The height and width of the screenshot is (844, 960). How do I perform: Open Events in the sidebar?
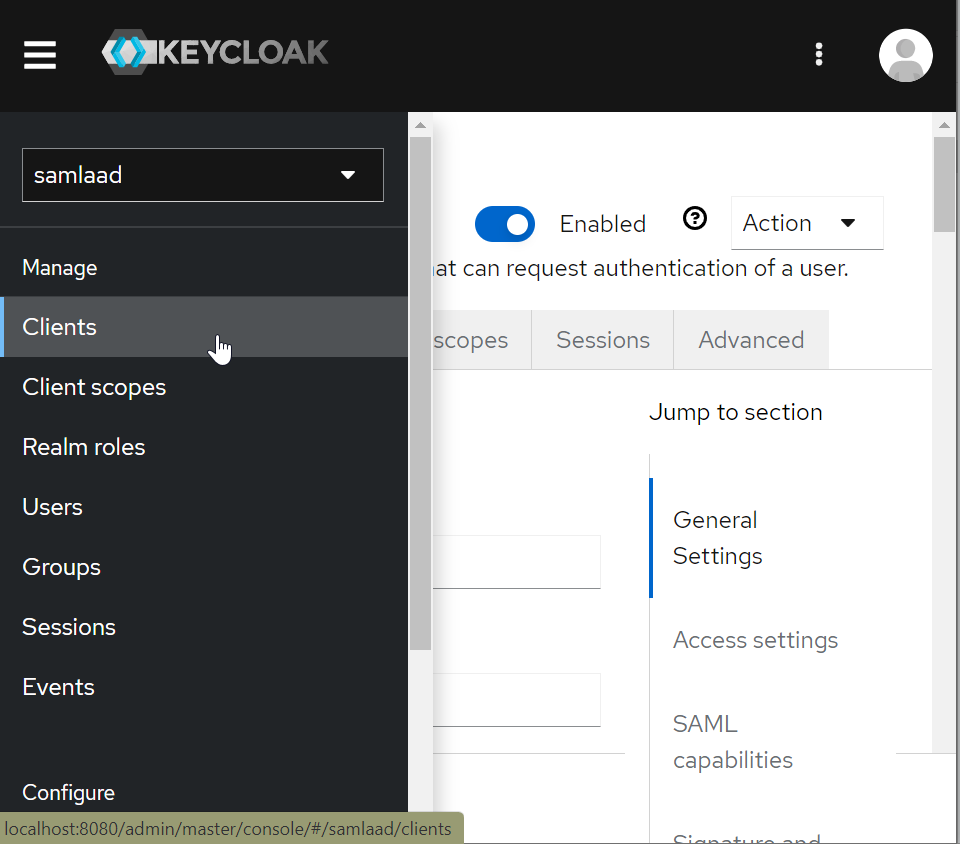pos(58,687)
